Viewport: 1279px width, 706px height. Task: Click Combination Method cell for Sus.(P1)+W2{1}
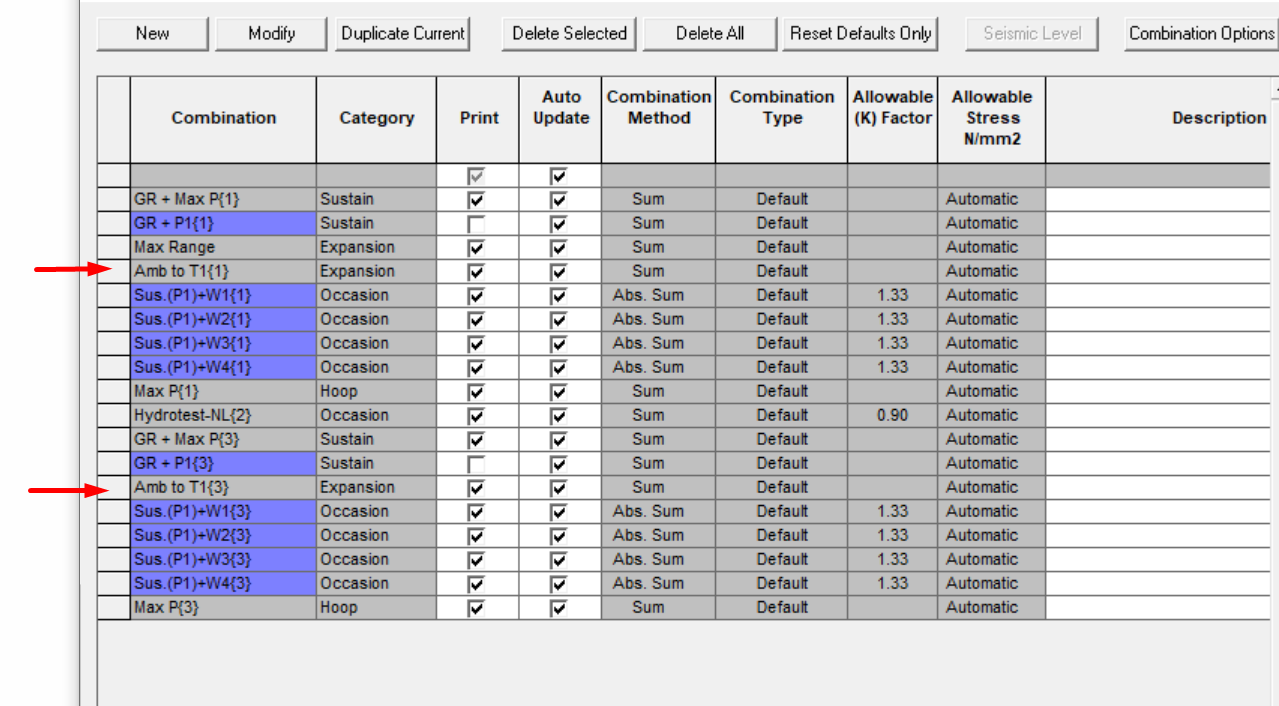click(x=658, y=319)
